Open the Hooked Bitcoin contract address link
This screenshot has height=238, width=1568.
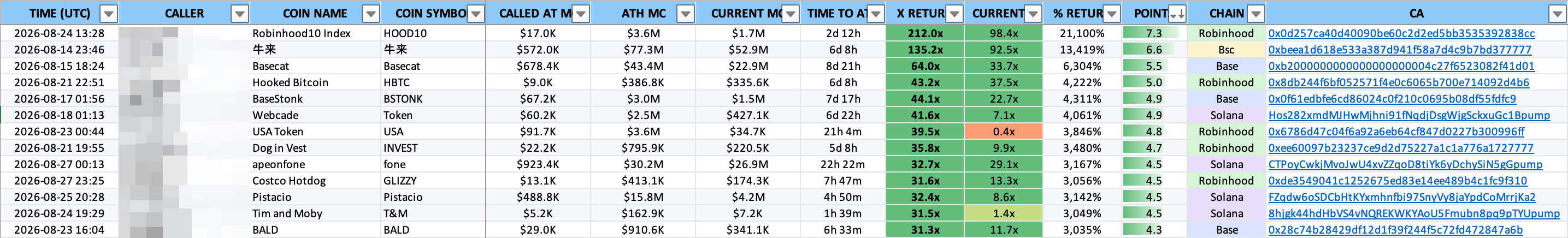pos(1398,83)
